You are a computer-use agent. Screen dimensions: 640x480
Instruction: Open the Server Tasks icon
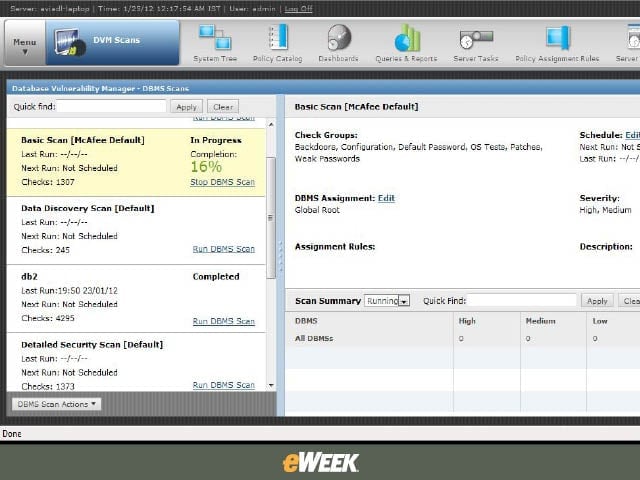click(476, 39)
